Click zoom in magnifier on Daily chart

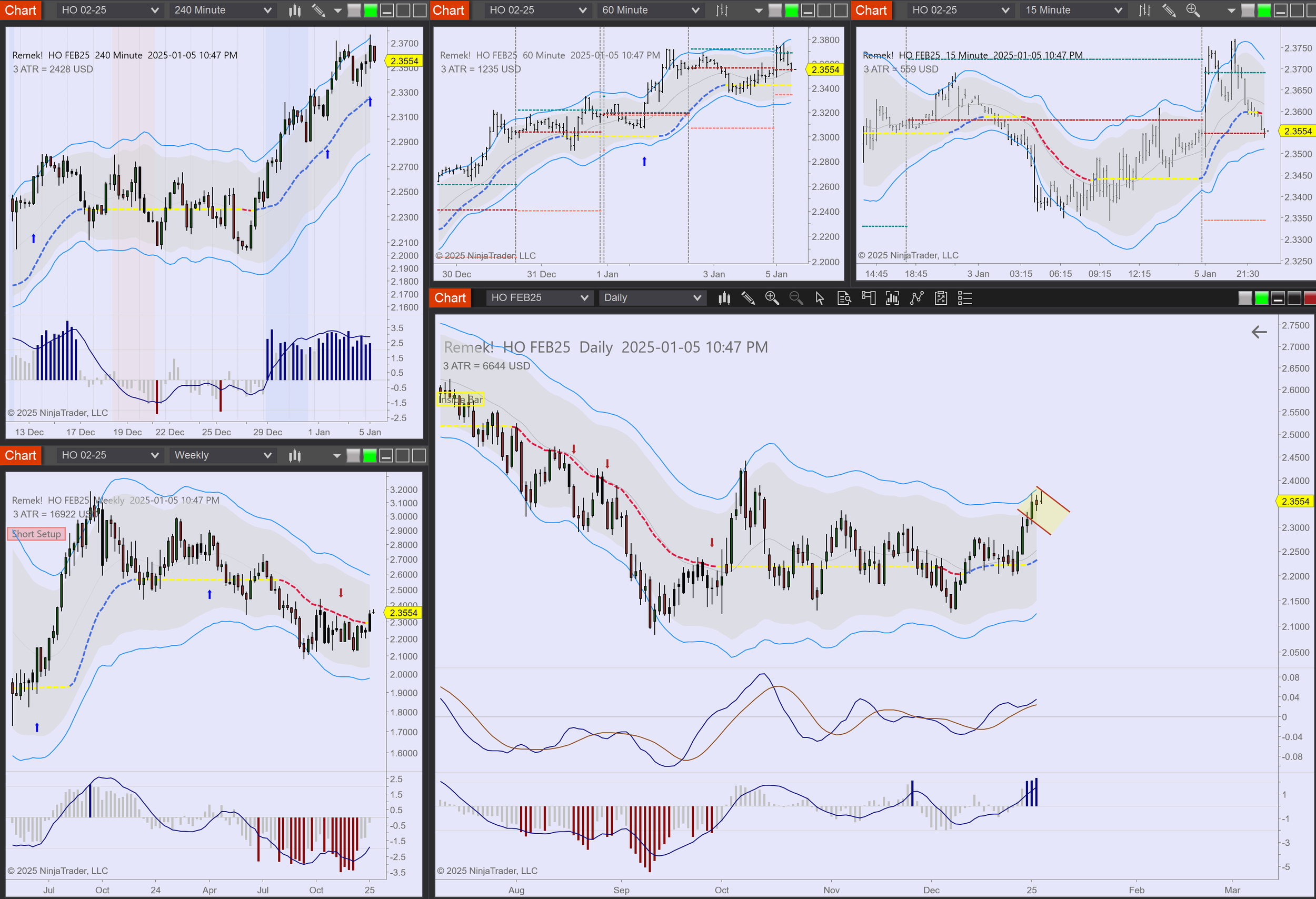(x=772, y=298)
